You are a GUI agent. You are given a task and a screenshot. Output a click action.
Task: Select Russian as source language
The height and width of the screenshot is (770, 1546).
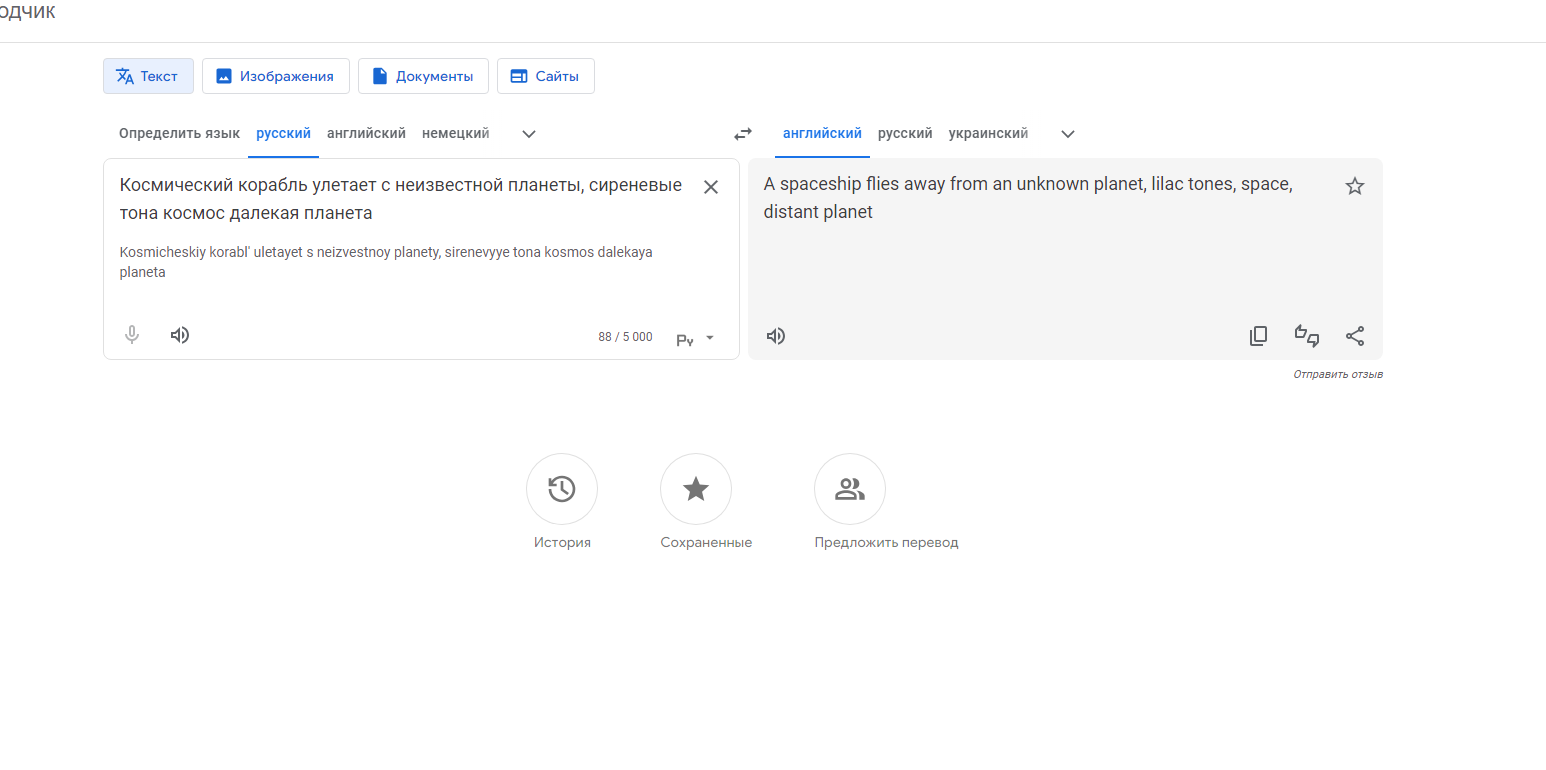pyautogui.click(x=283, y=134)
